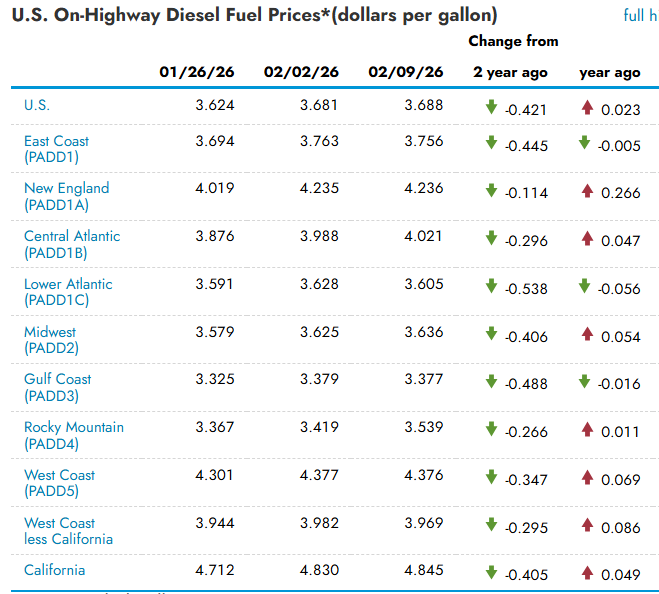The image size is (659, 594).
Task: Click the green down arrow beside -0.538
Action: [491, 286]
